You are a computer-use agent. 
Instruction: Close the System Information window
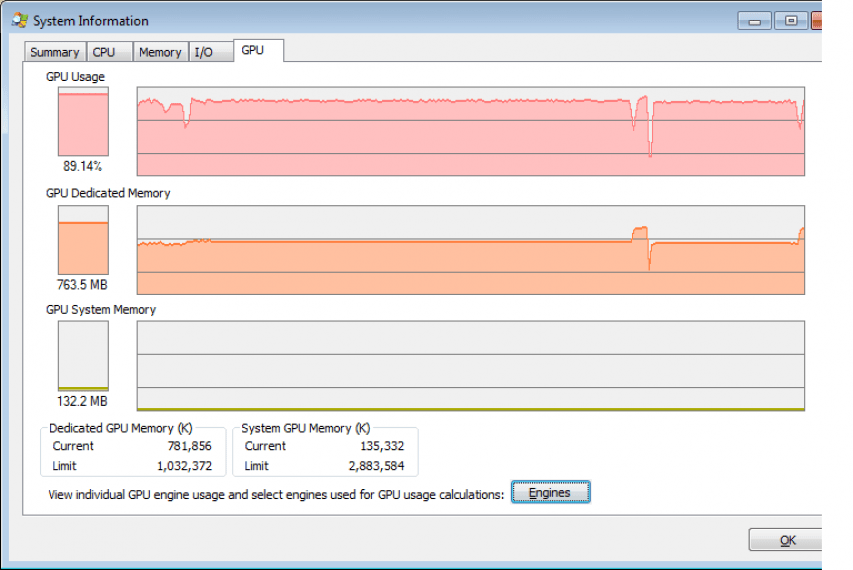[817, 21]
